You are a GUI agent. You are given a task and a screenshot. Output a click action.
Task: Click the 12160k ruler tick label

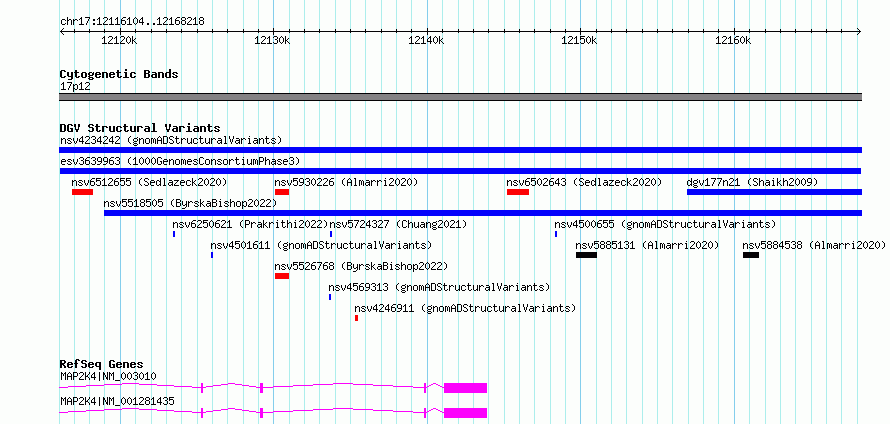[x=733, y=41]
